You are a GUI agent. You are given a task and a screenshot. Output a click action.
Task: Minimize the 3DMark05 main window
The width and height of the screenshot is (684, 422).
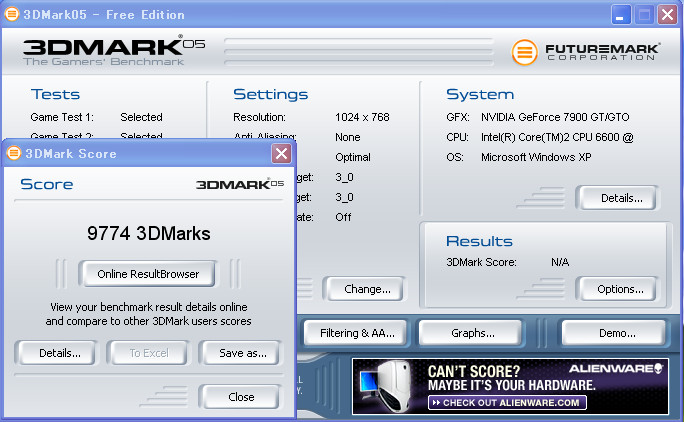click(622, 15)
